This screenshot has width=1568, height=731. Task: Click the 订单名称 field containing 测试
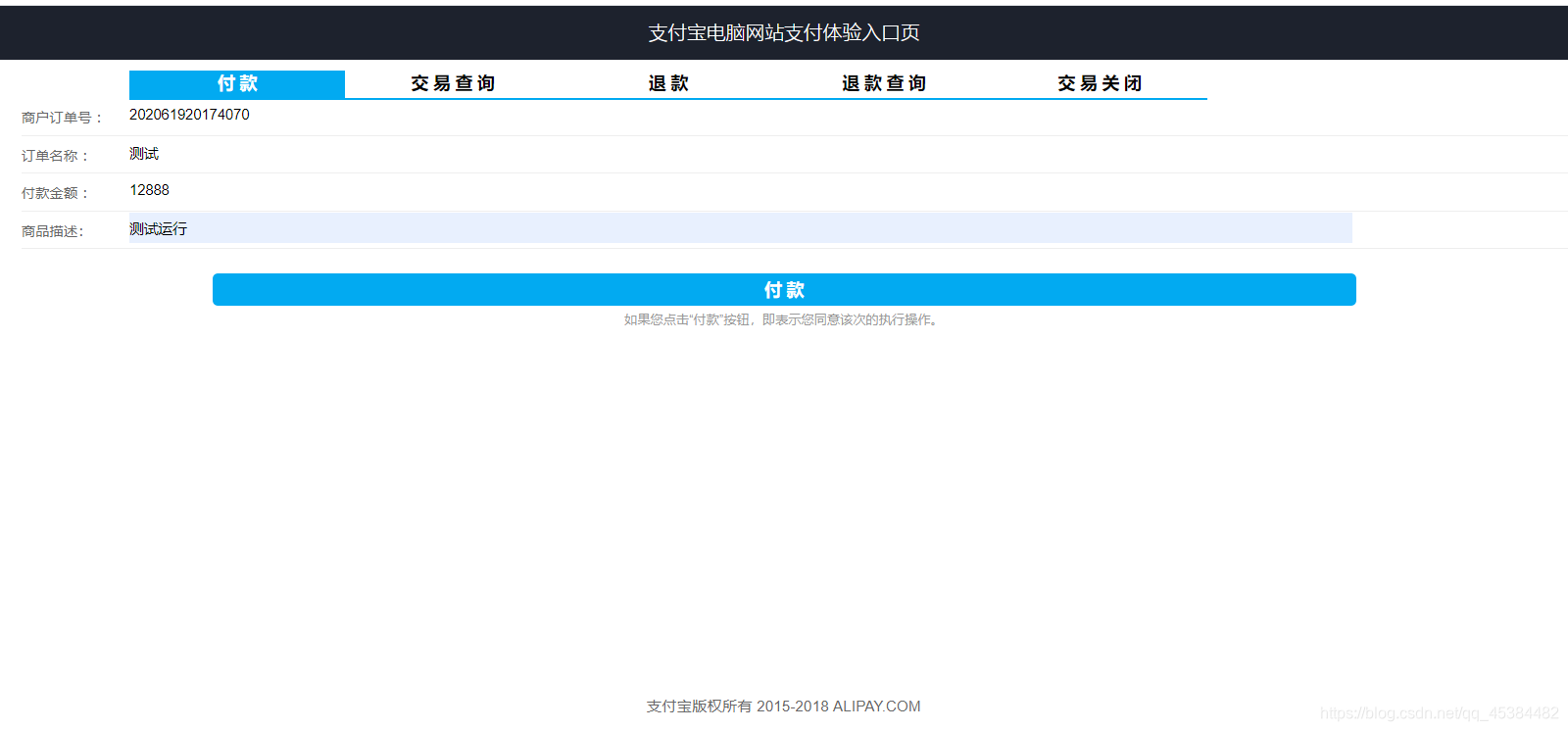coord(741,154)
